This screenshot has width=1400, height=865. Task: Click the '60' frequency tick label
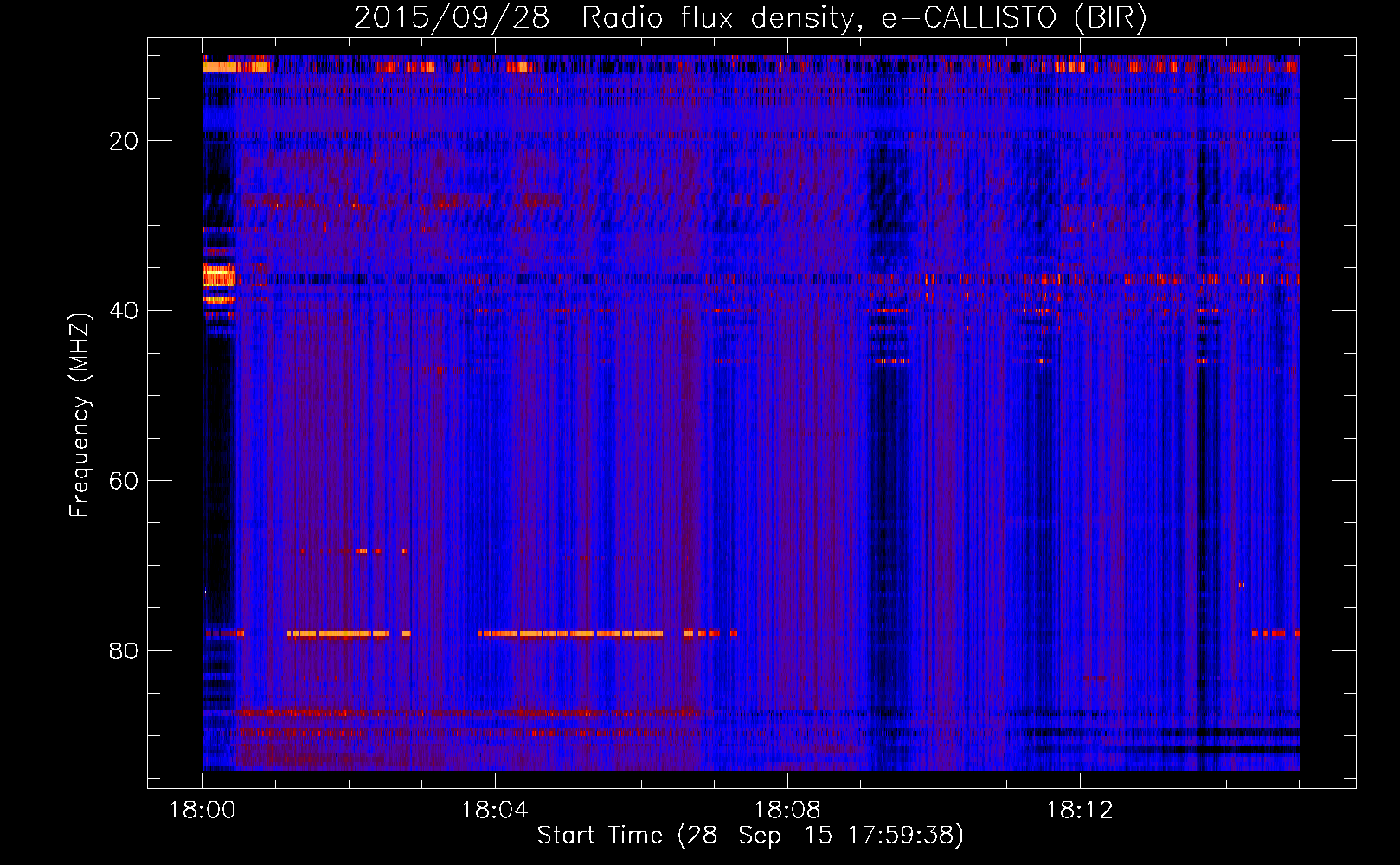(x=124, y=481)
